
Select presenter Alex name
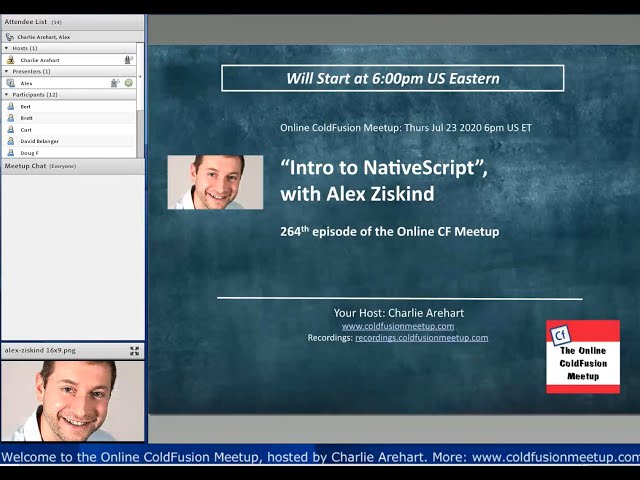tap(26, 83)
